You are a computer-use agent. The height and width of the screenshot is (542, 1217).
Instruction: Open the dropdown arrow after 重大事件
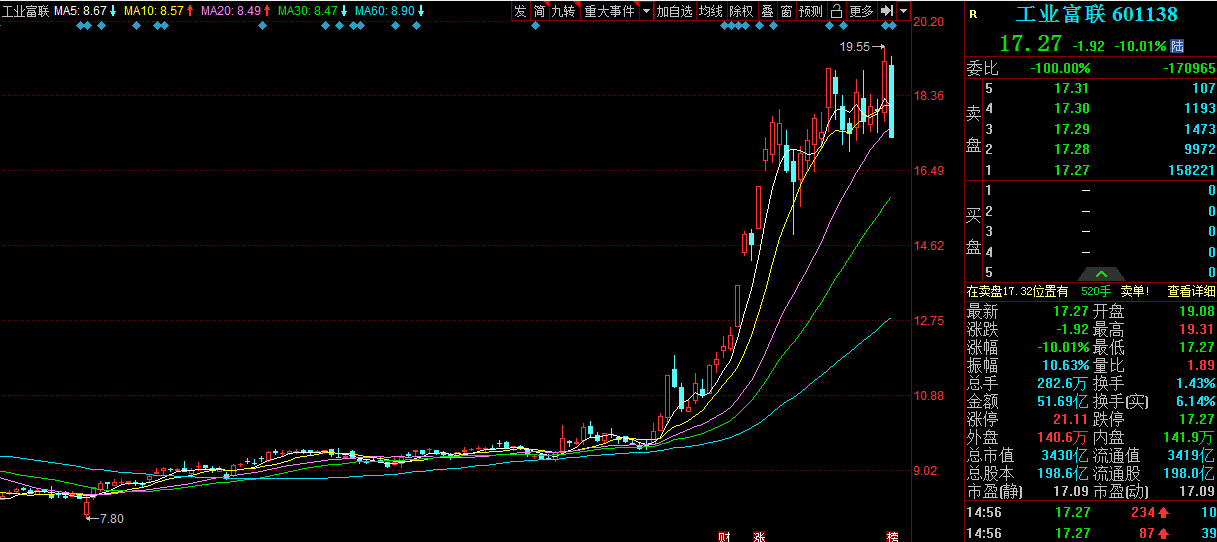click(646, 11)
